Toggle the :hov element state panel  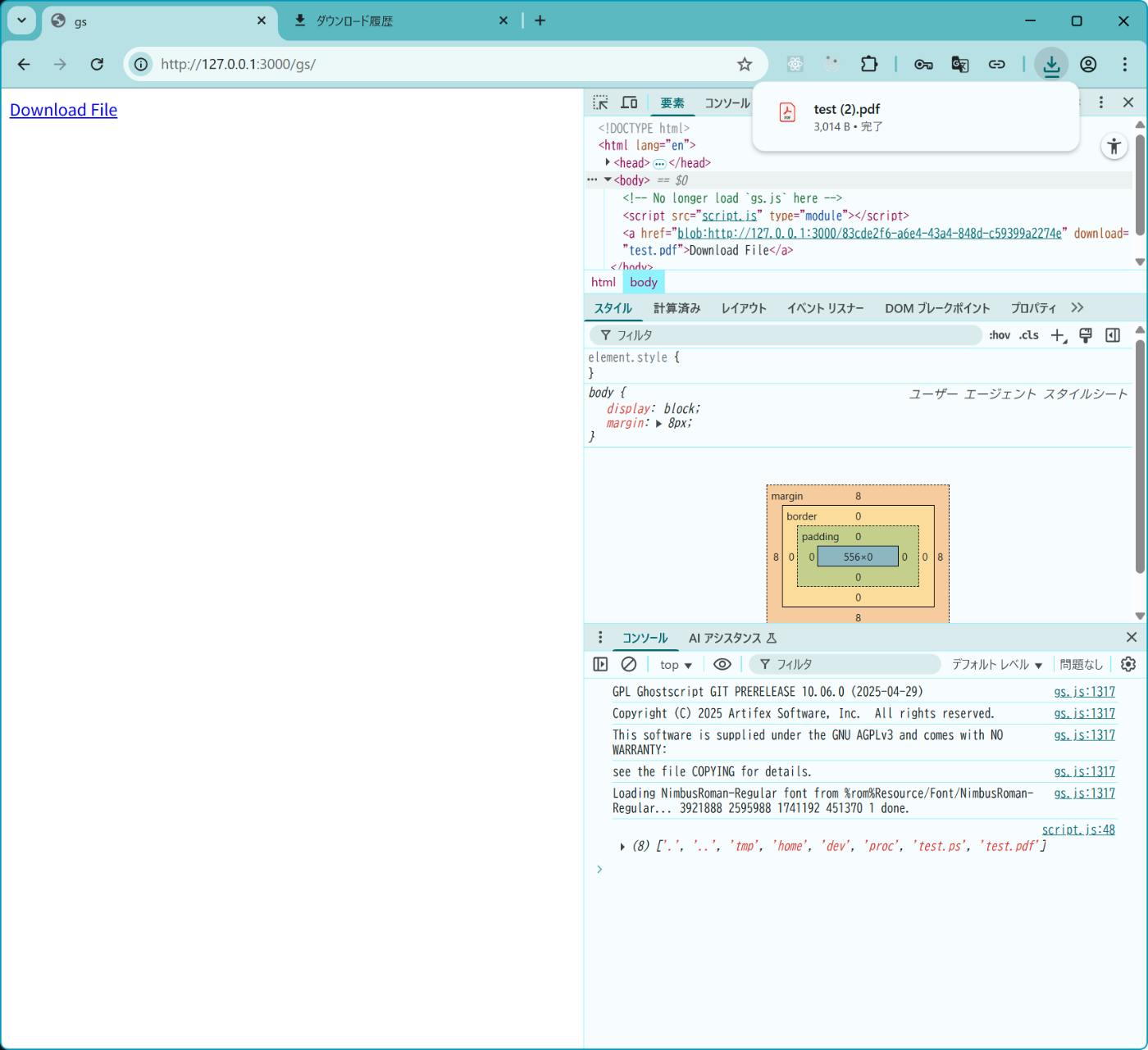[1000, 335]
